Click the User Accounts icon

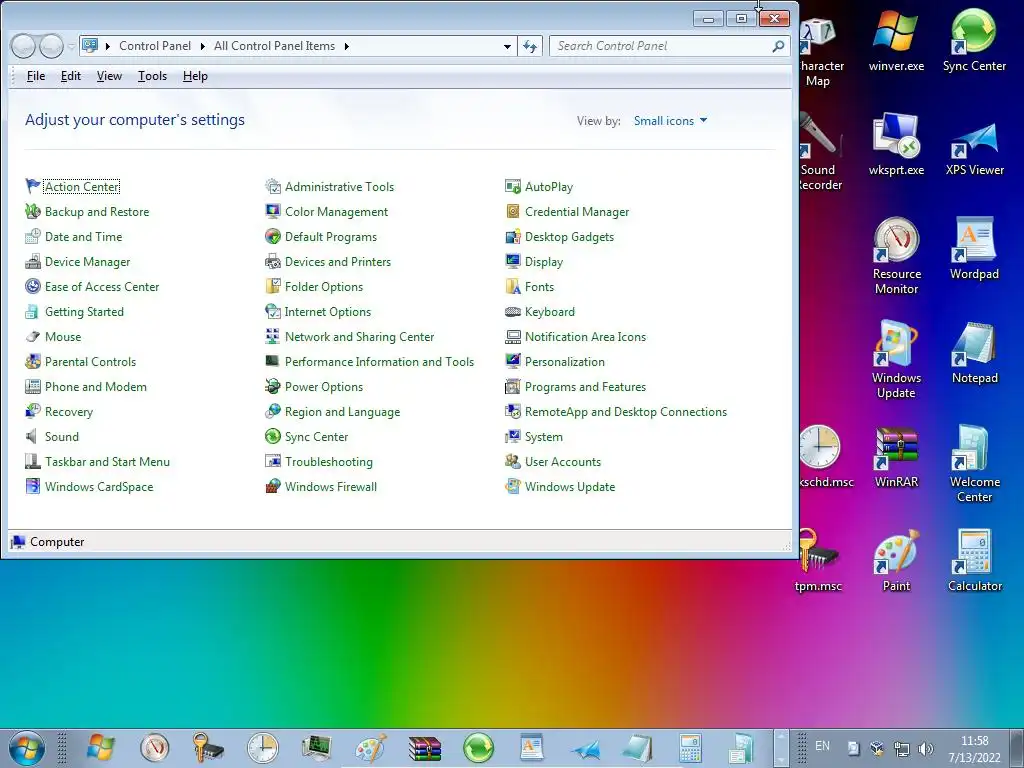click(x=513, y=462)
